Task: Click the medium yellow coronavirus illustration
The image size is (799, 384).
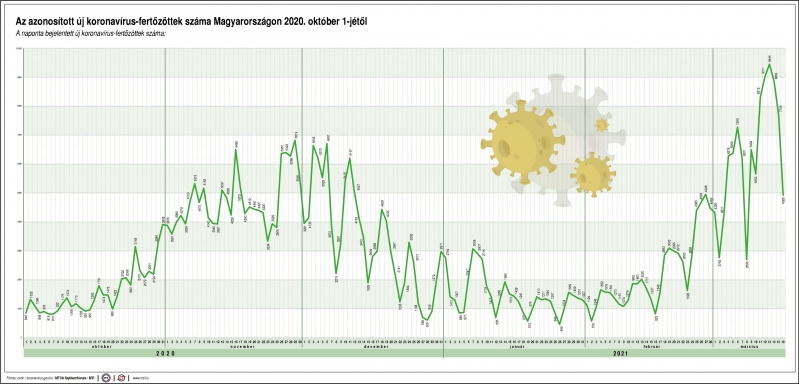Action: click(593, 175)
